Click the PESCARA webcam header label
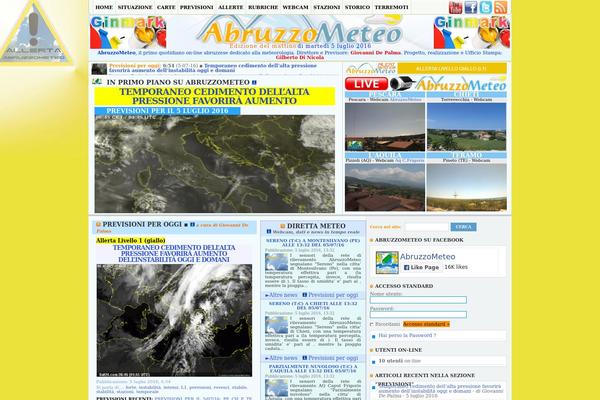The image size is (600, 400). click(x=385, y=95)
